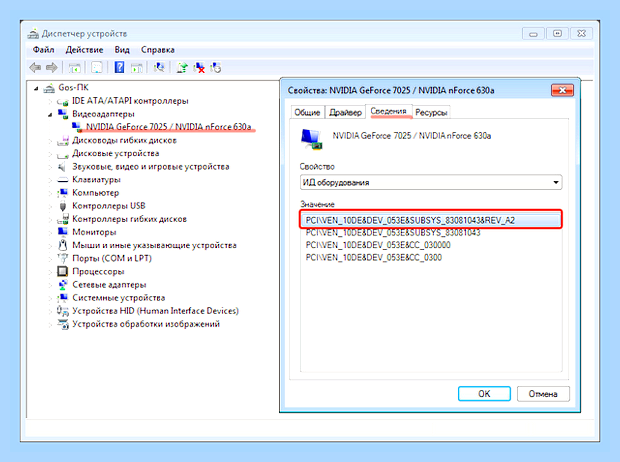The image size is (620, 462).
Task: Expand the Дисководы гибких дисков node
Action: pos(50,141)
